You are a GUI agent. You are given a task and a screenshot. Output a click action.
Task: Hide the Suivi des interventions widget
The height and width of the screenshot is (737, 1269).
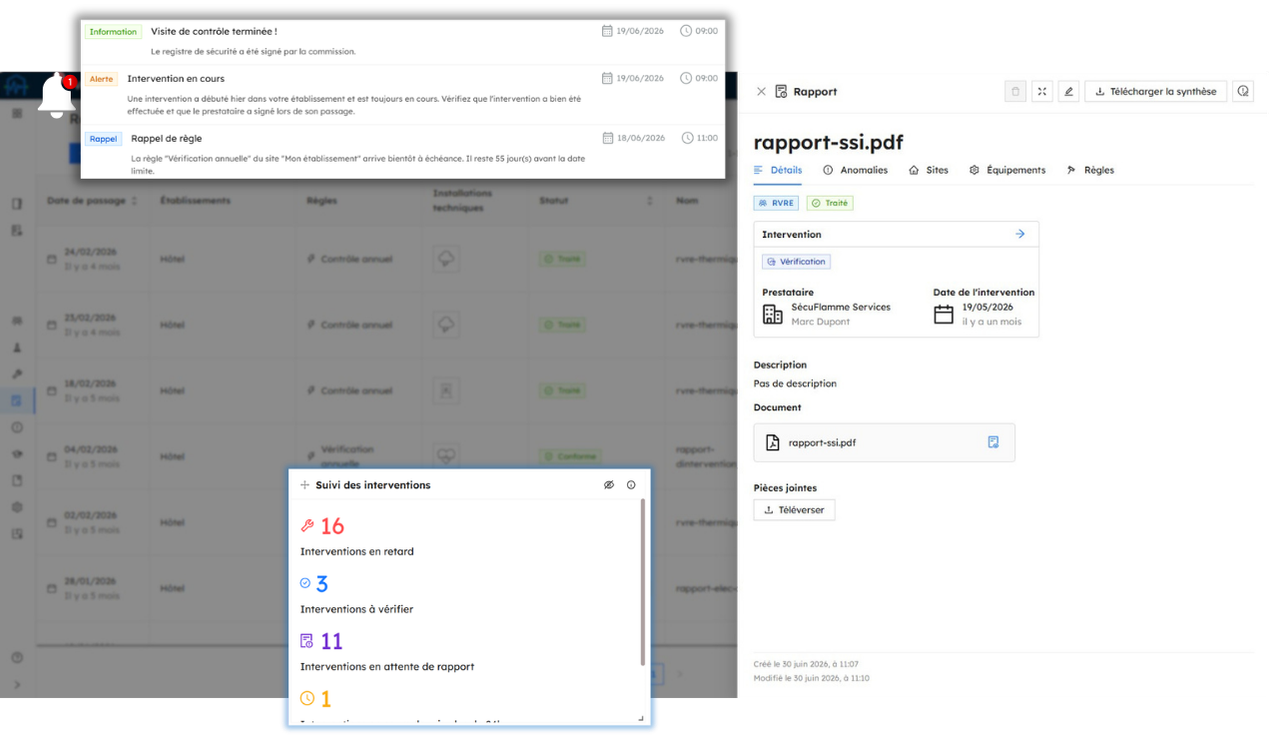608,485
